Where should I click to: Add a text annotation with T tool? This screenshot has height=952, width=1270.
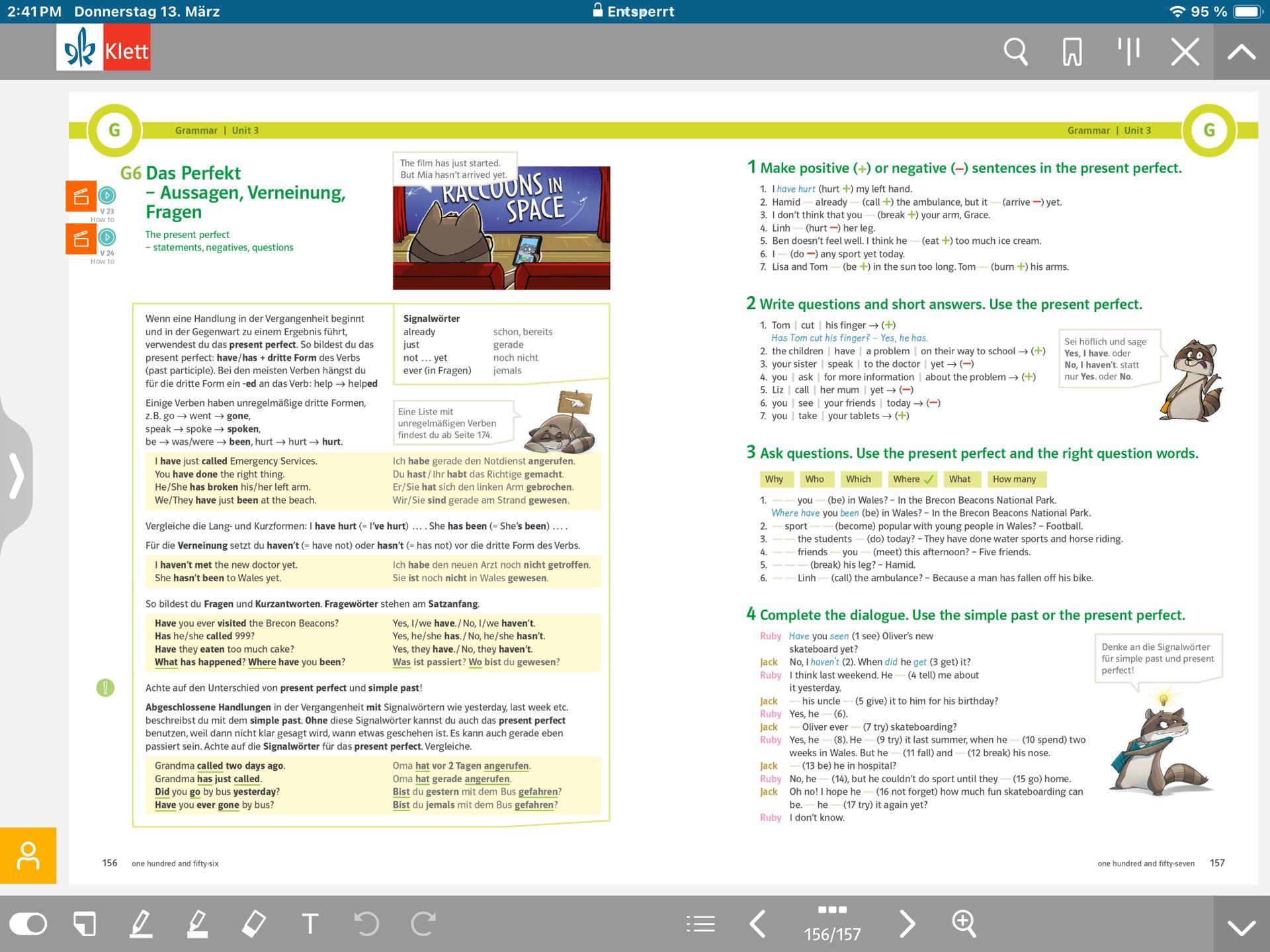click(x=310, y=924)
